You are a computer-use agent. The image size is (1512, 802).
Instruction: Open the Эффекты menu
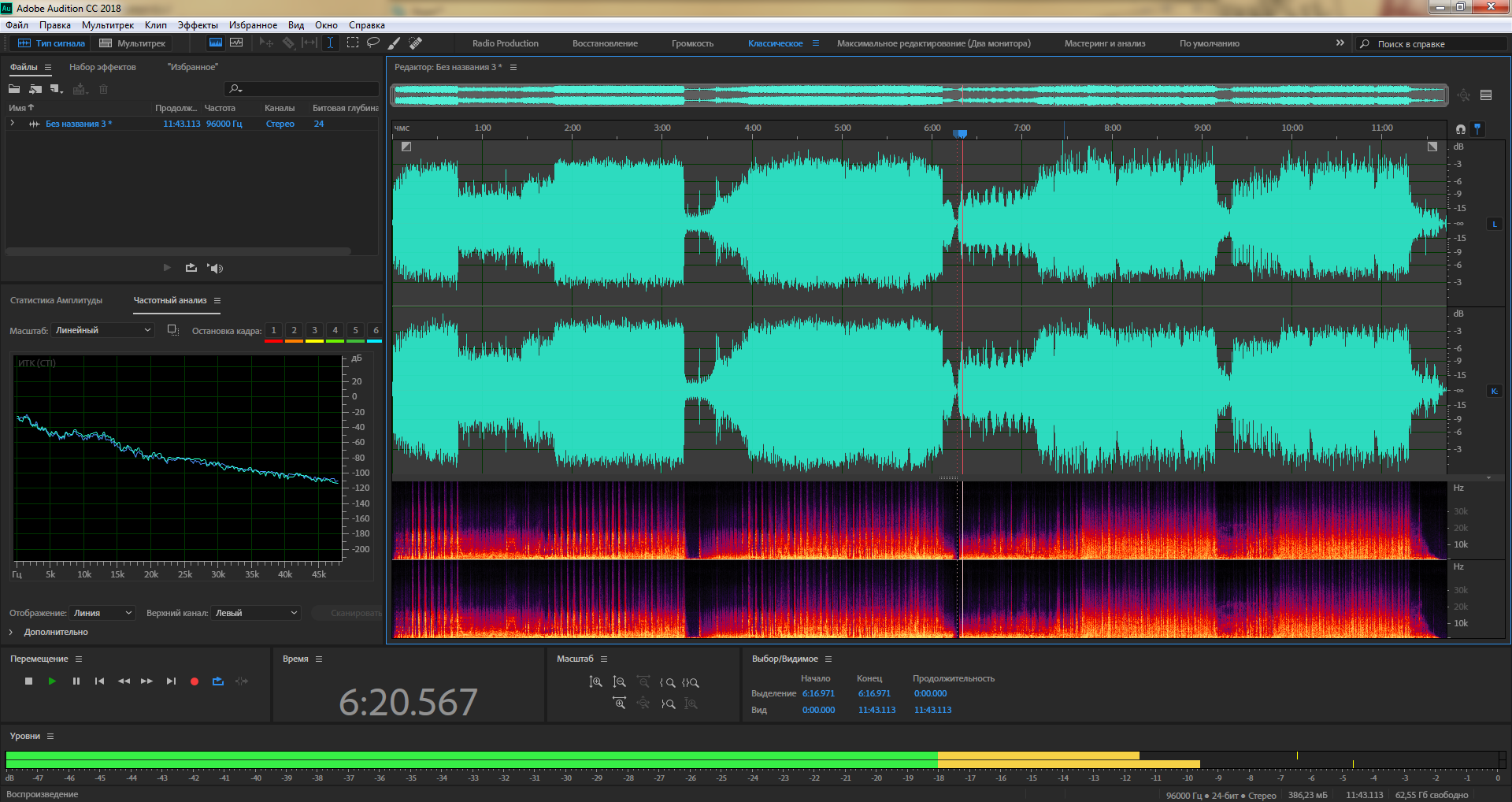197,25
